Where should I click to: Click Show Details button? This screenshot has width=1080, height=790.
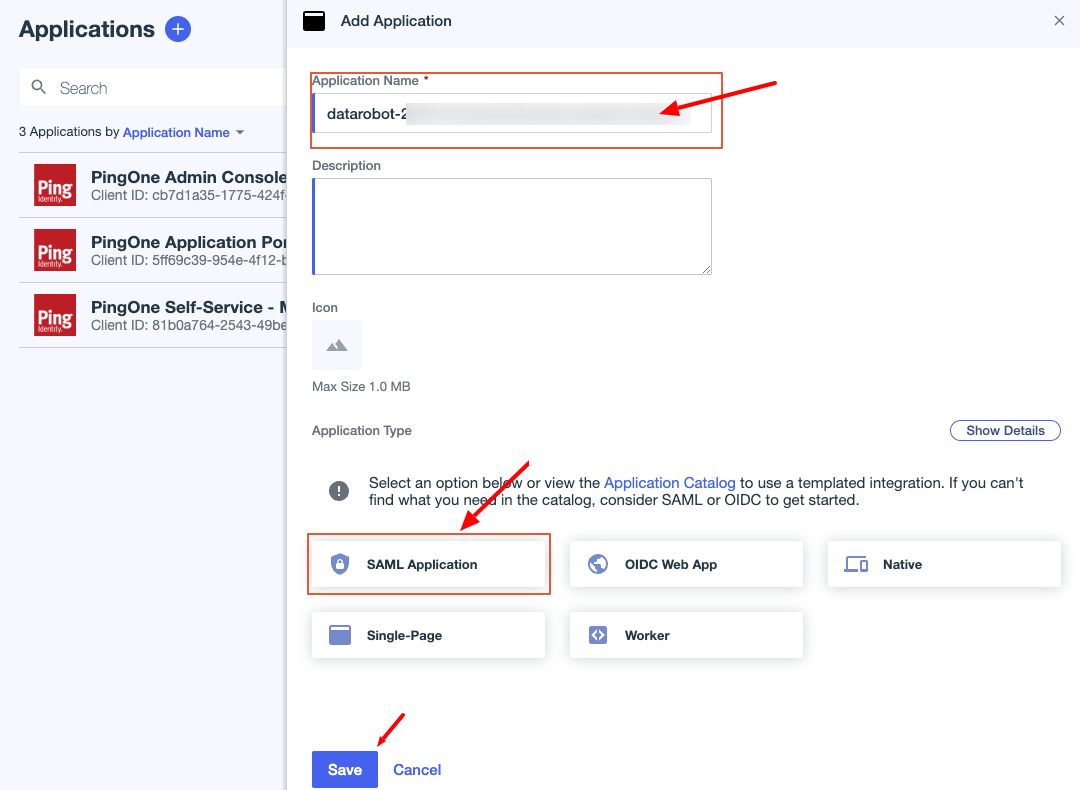tap(1004, 431)
